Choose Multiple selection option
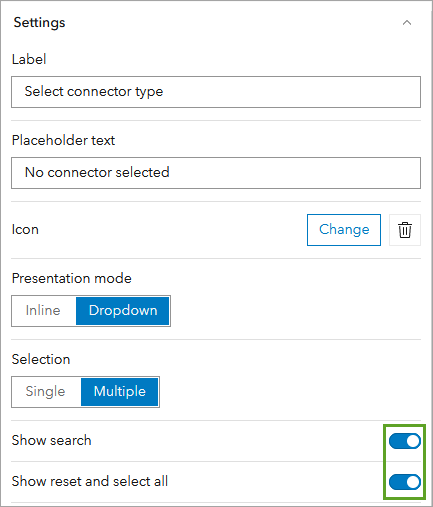Image resolution: width=433 pixels, height=507 pixels. 120,392
